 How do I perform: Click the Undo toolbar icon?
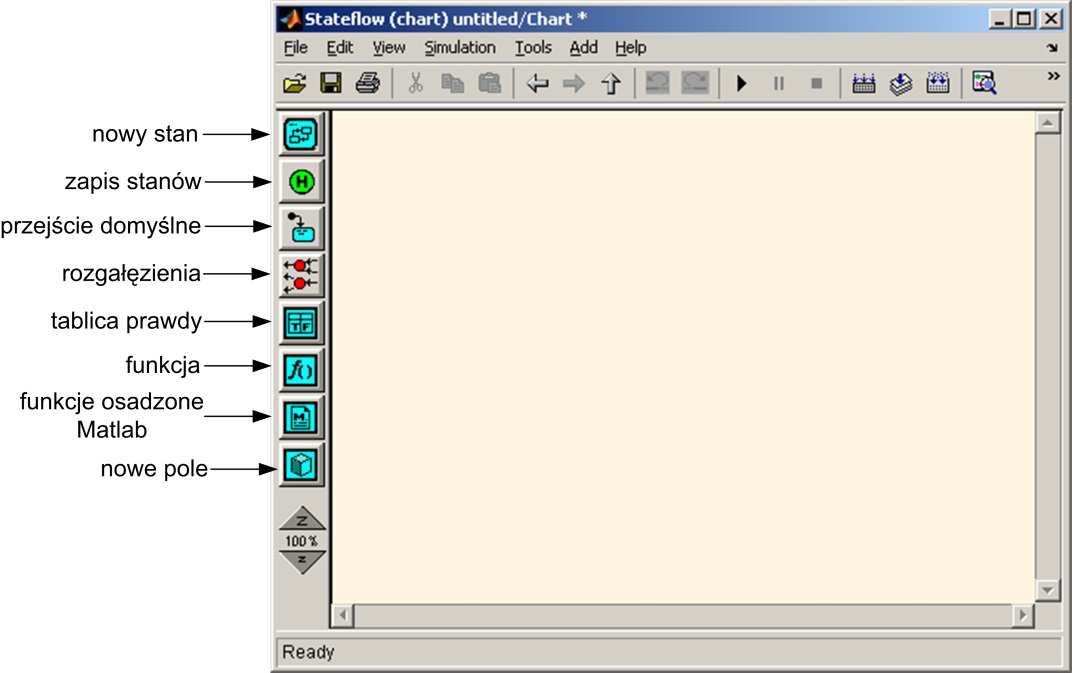[658, 83]
